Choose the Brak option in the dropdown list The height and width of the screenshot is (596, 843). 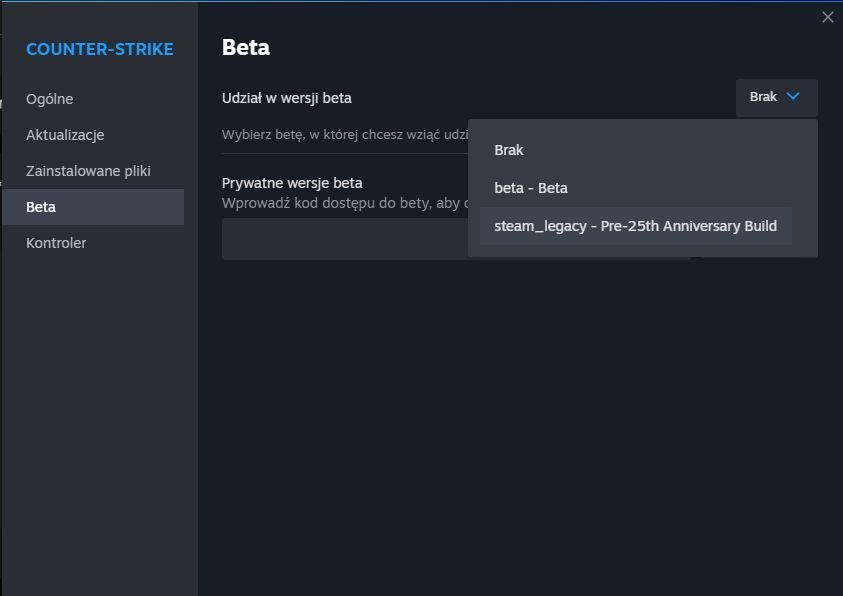pyautogui.click(x=509, y=150)
